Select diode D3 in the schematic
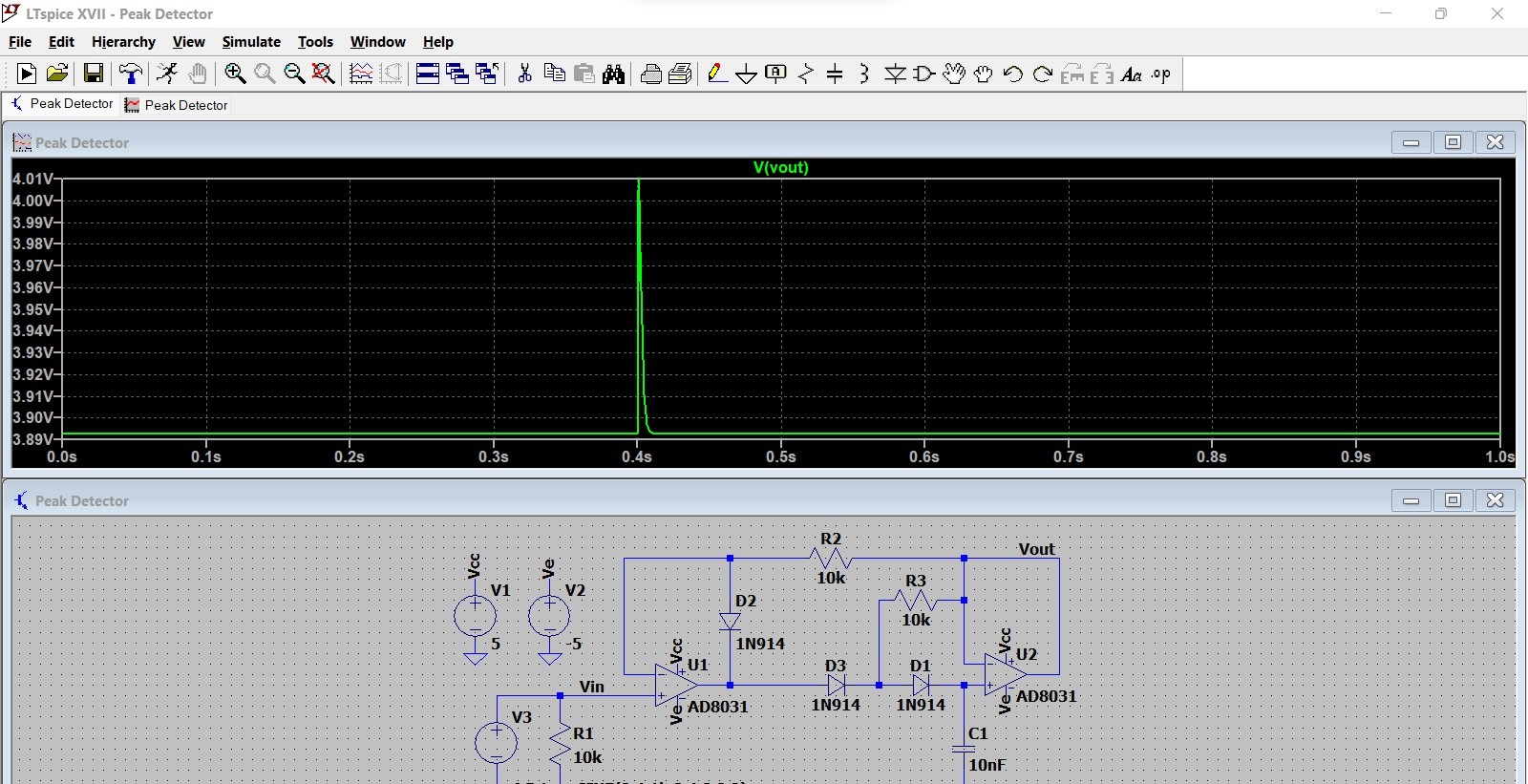This screenshot has width=1528, height=784. point(837,685)
